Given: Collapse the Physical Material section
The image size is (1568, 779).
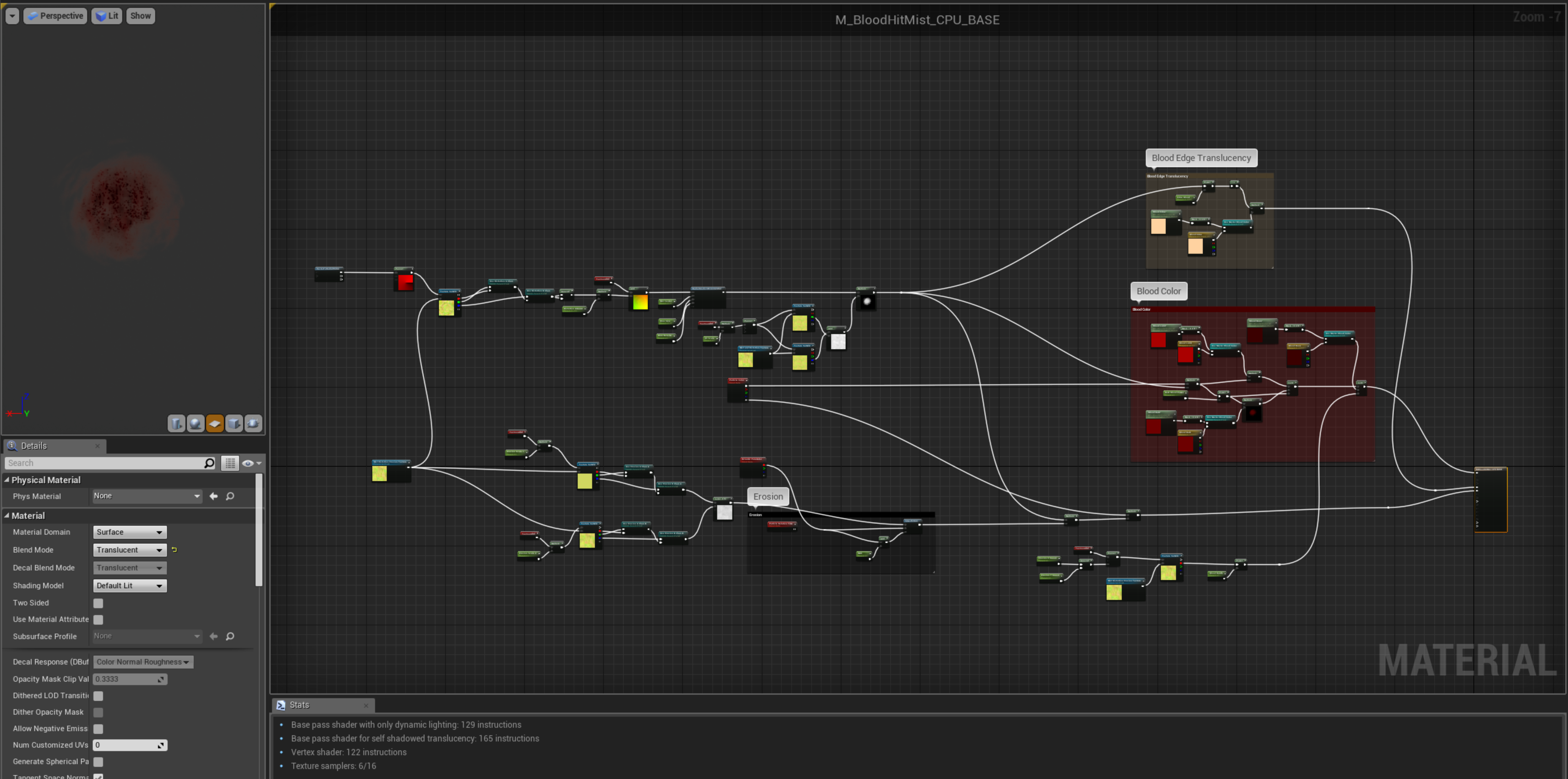Looking at the screenshot, I should (x=7, y=480).
